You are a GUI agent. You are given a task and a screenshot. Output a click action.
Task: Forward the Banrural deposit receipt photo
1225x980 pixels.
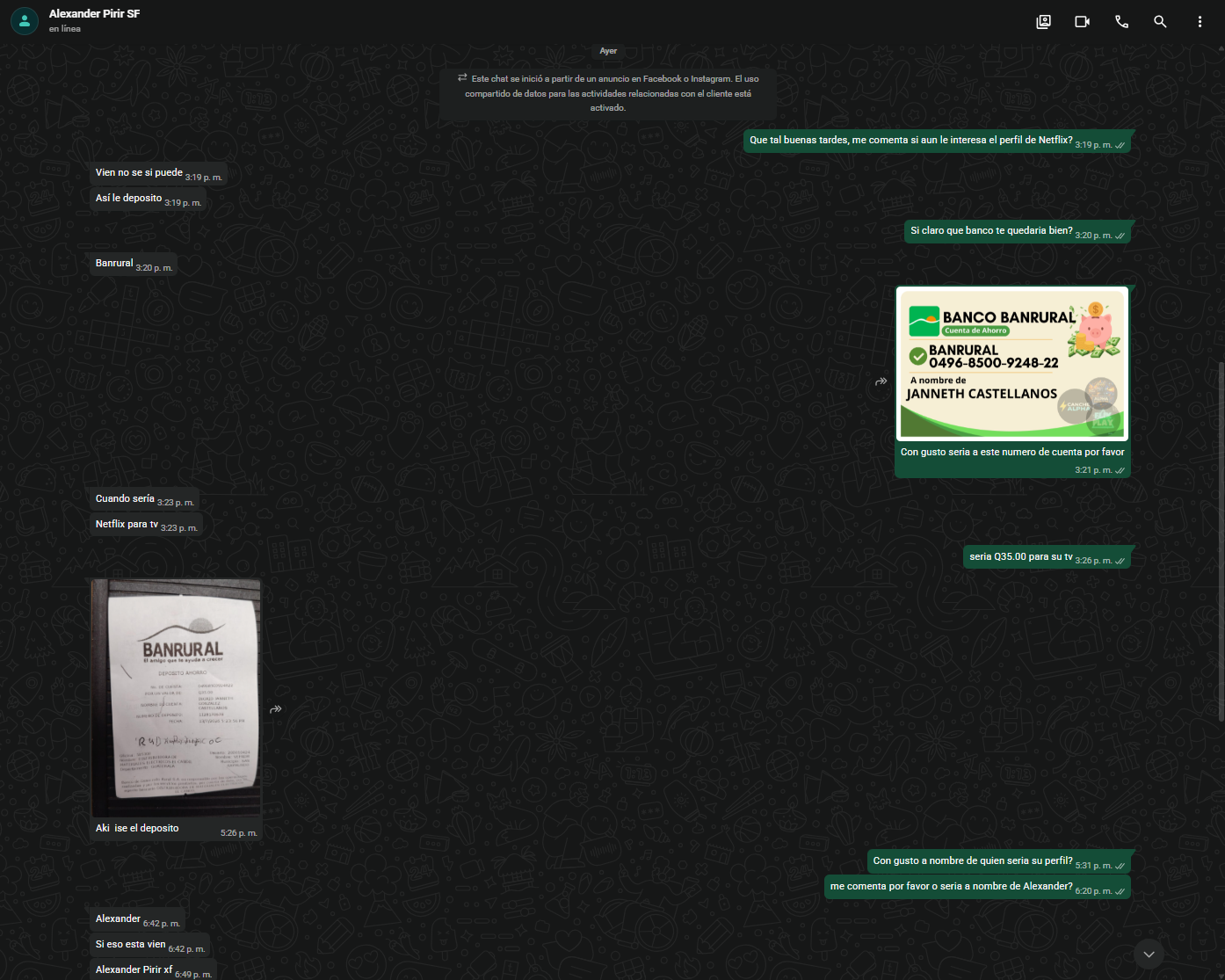tap(275, 709)
